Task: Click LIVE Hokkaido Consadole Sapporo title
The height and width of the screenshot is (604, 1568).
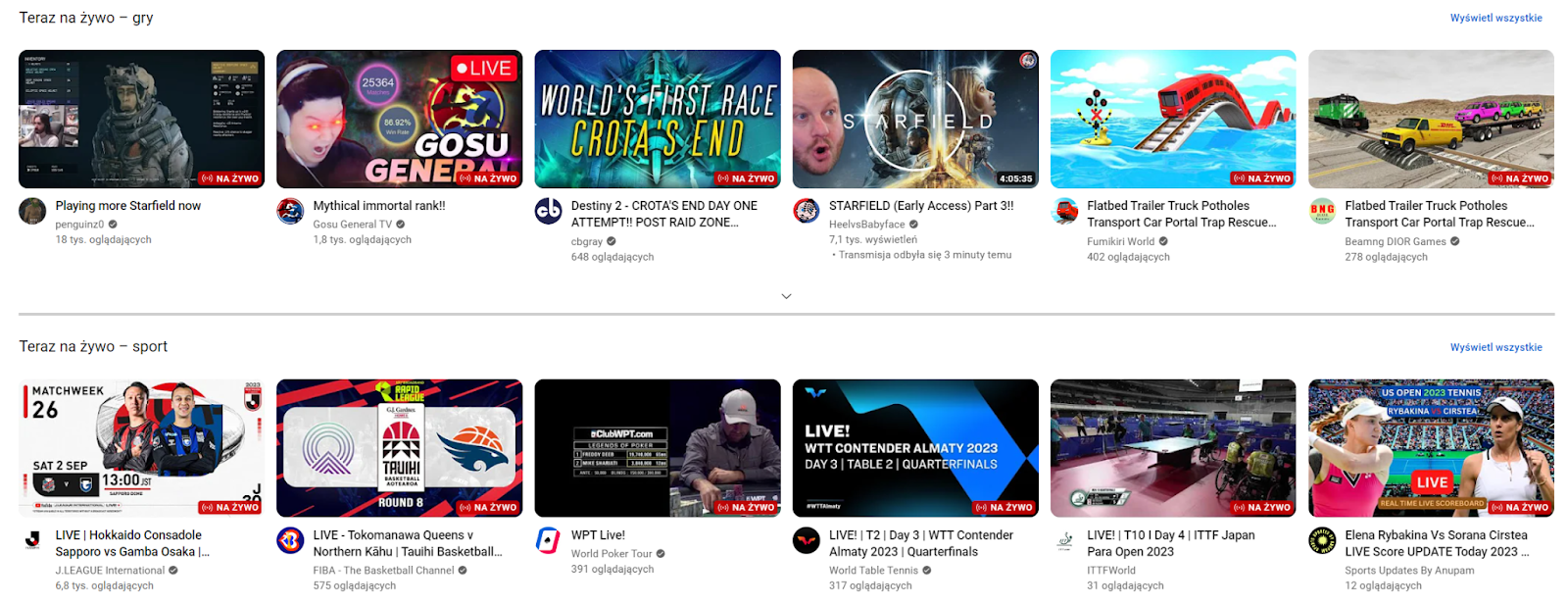Action: 132,543
